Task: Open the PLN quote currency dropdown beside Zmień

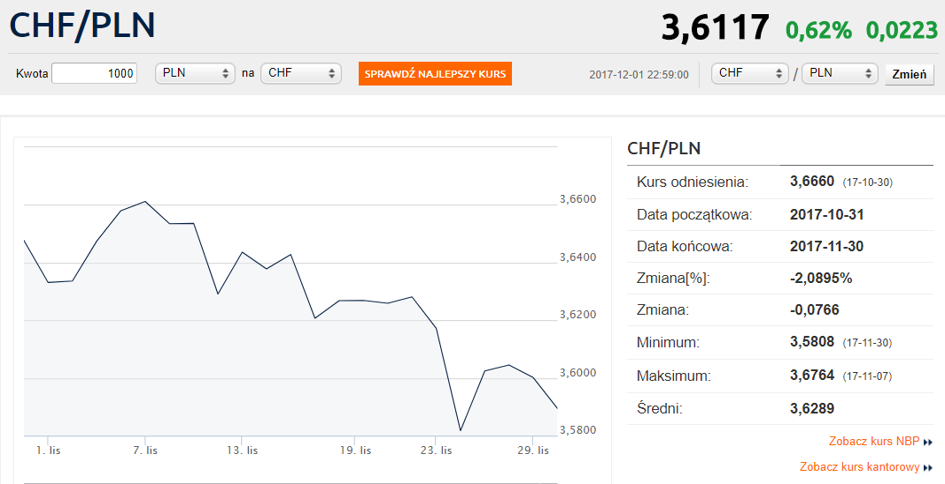Action: (x=840, y=74)
